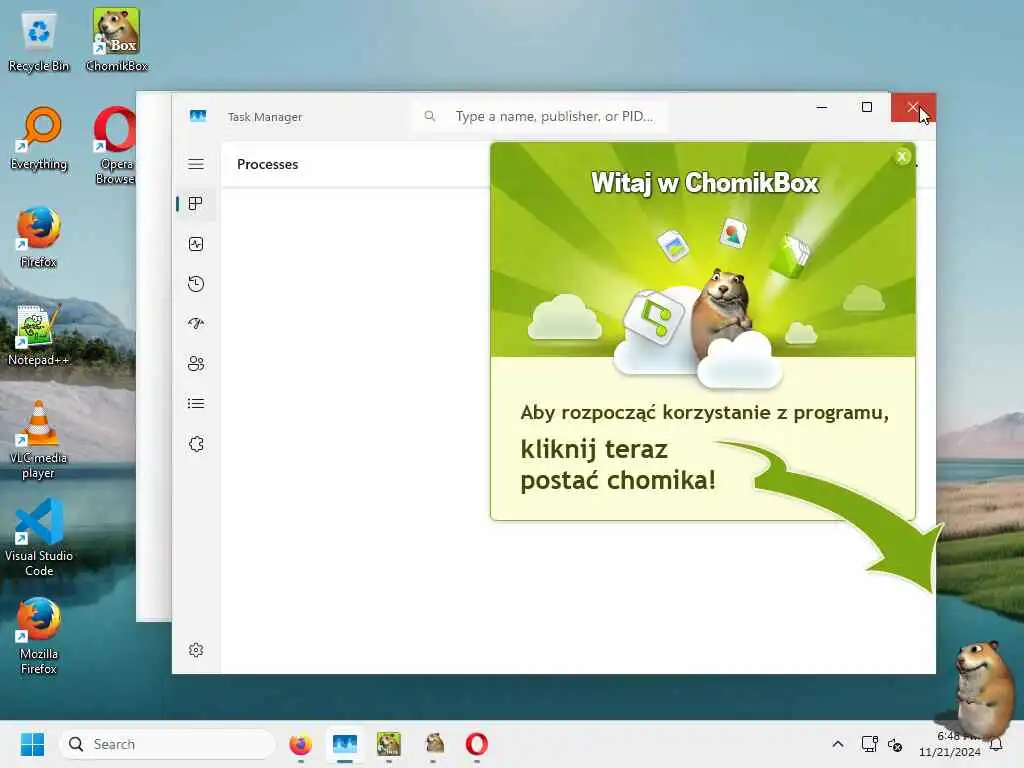Close the Task Manager window
The image size is (1024, 768).
tap(913, 107)
